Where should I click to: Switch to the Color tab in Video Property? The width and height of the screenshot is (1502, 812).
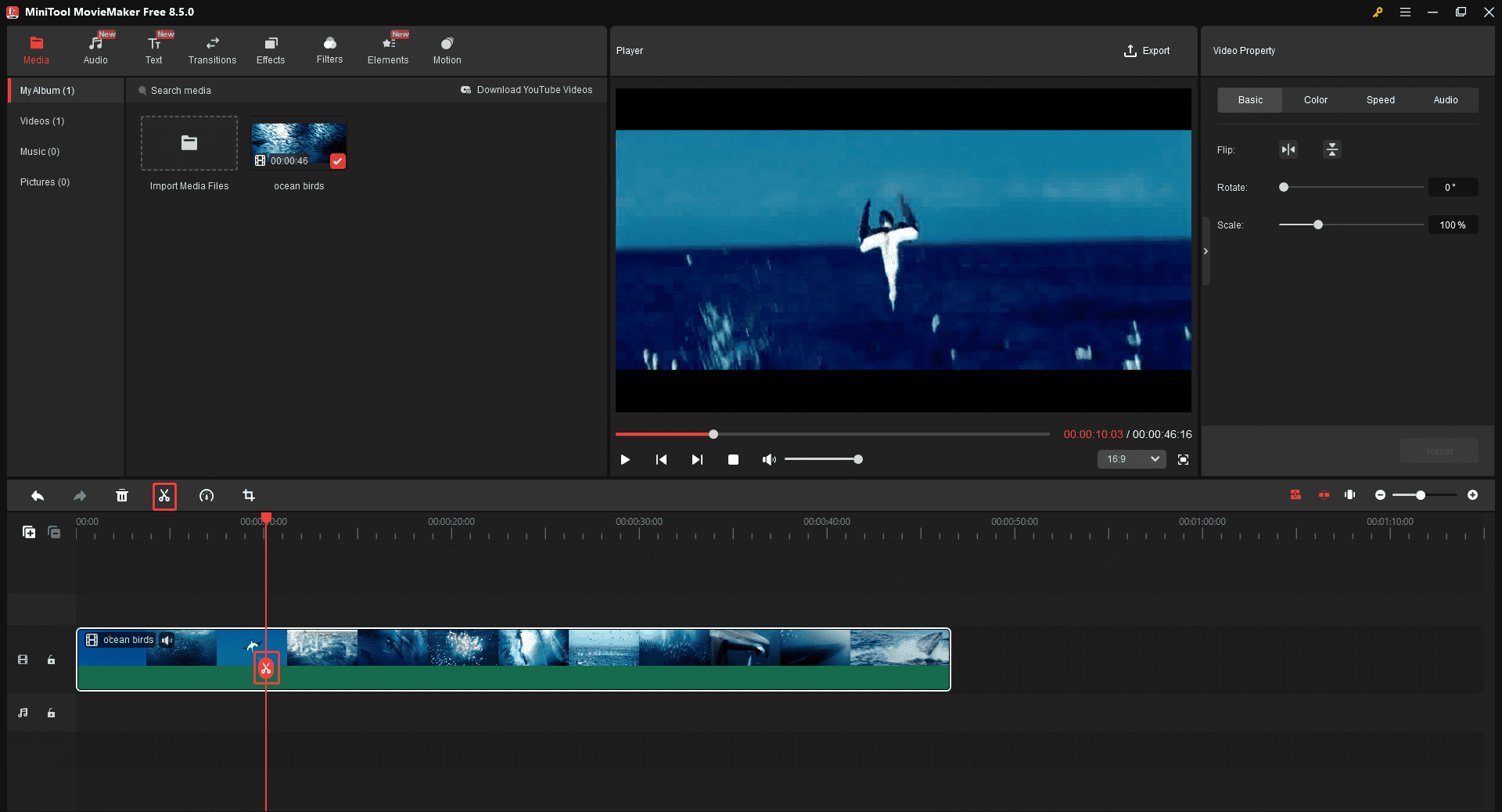[1315, 100]
